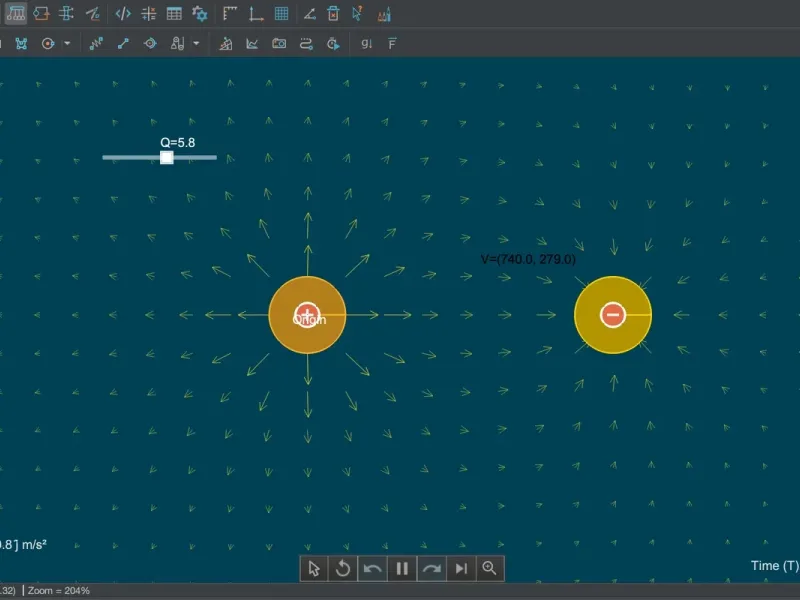Click the Q=5.8 slider handle
The image size is (800, 600).
tap(166, 157)
